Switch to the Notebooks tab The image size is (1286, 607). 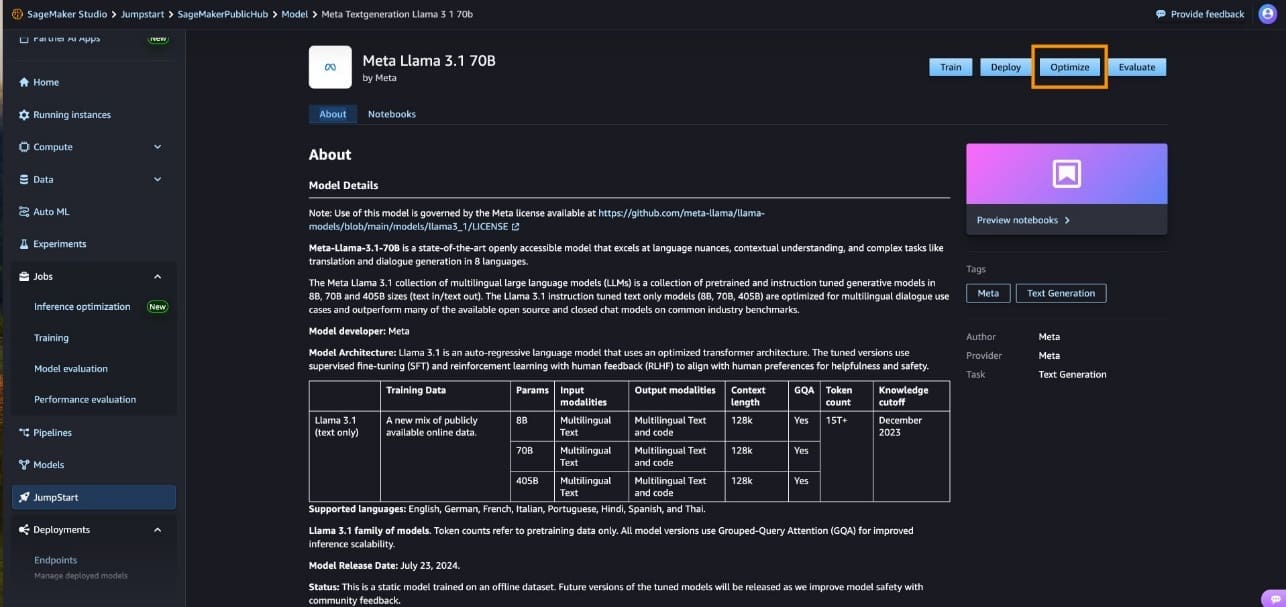click(x=391, y=114)
